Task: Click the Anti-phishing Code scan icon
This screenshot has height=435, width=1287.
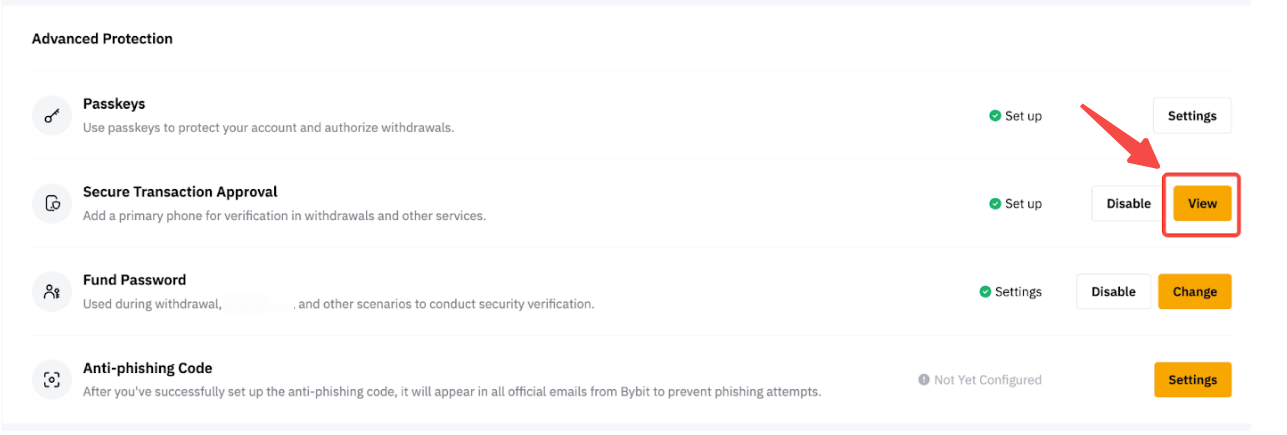Action: tap(51, 380)
